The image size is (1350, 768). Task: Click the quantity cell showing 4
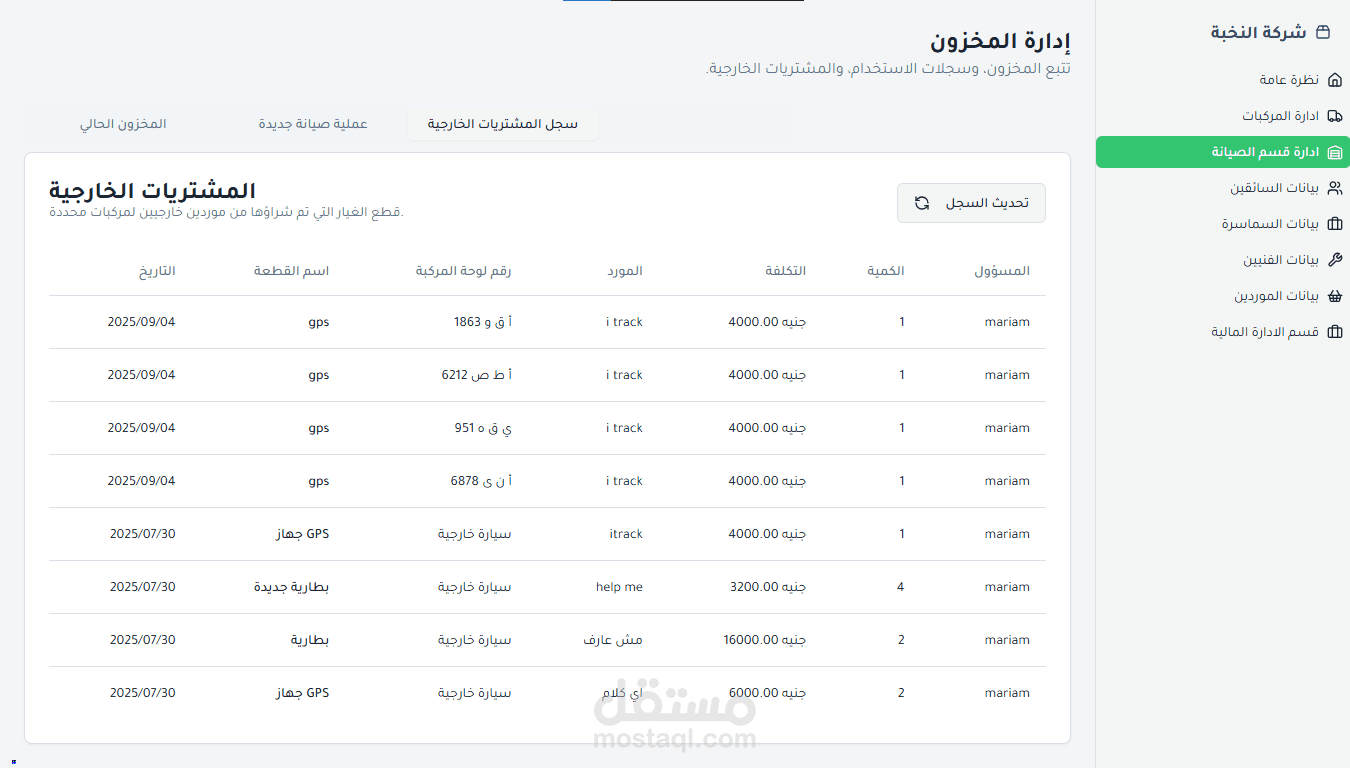(901, 587)
